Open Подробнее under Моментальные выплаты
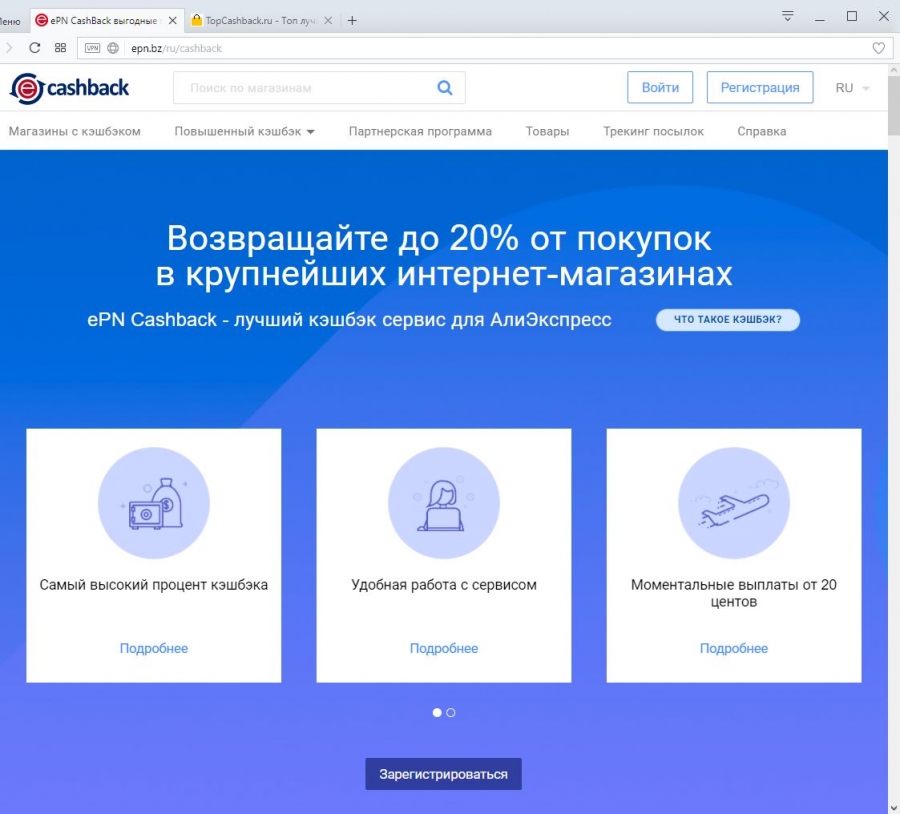This screenshot has width=900, height=814. tap(734, 648)
